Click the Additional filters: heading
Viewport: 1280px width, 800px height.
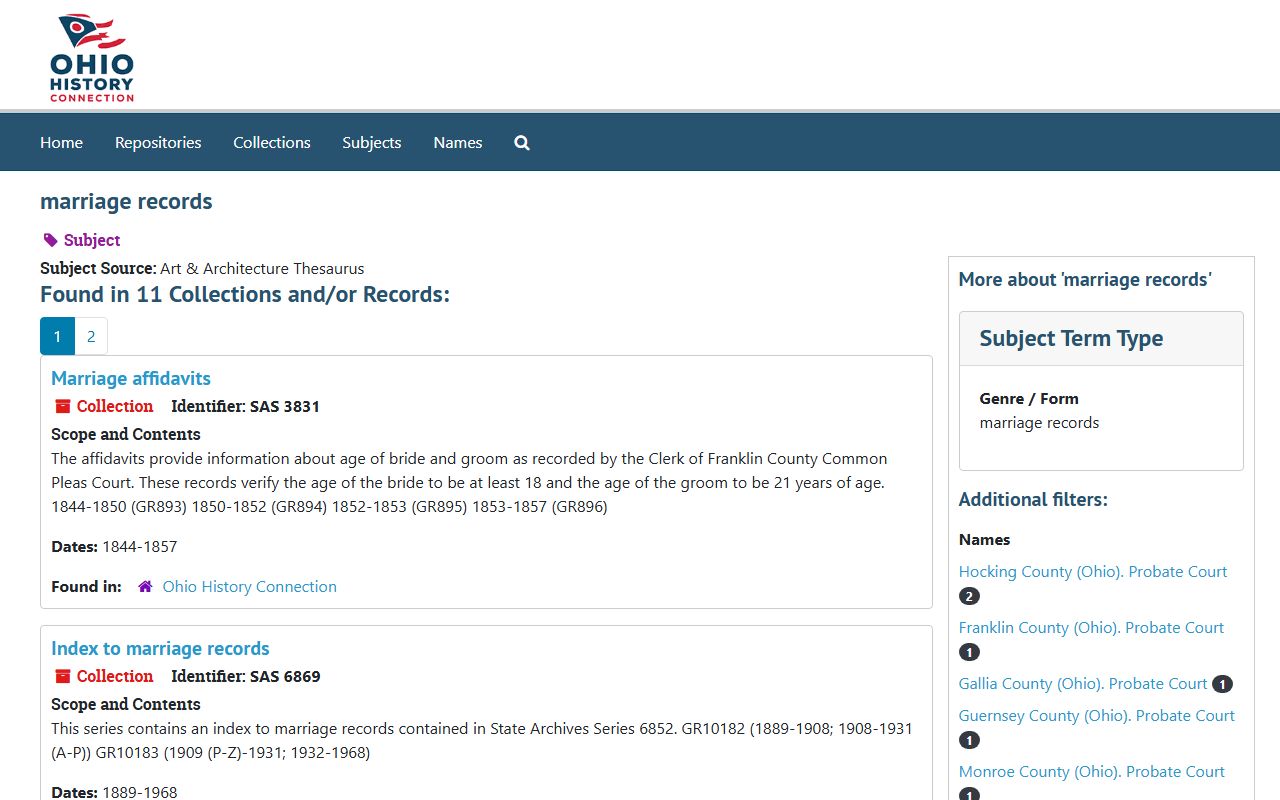click(x=1033, y=499)
